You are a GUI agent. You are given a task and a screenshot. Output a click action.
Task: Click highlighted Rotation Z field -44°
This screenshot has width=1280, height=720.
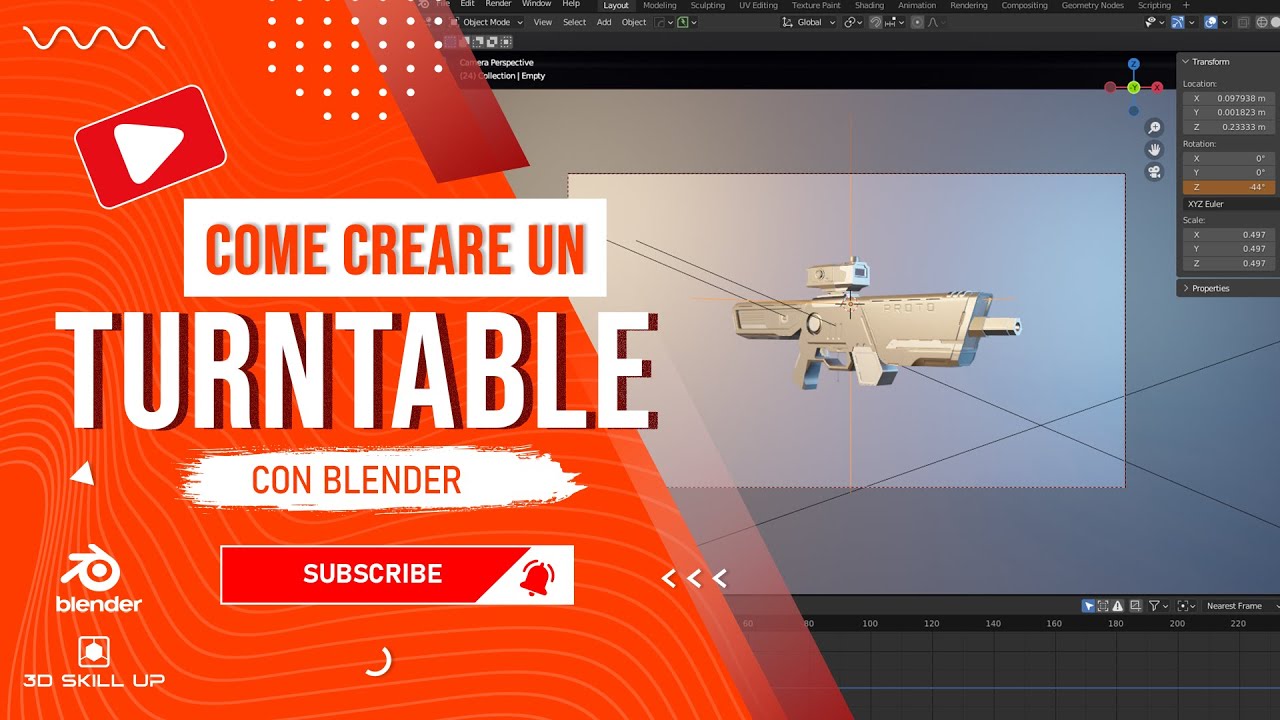pyautogui.click(x=1228, y=187)
